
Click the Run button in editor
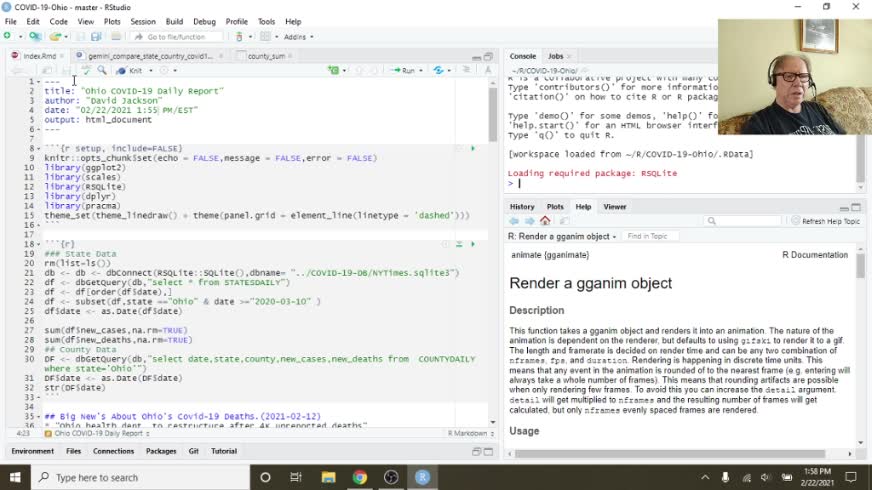(404, 71)
